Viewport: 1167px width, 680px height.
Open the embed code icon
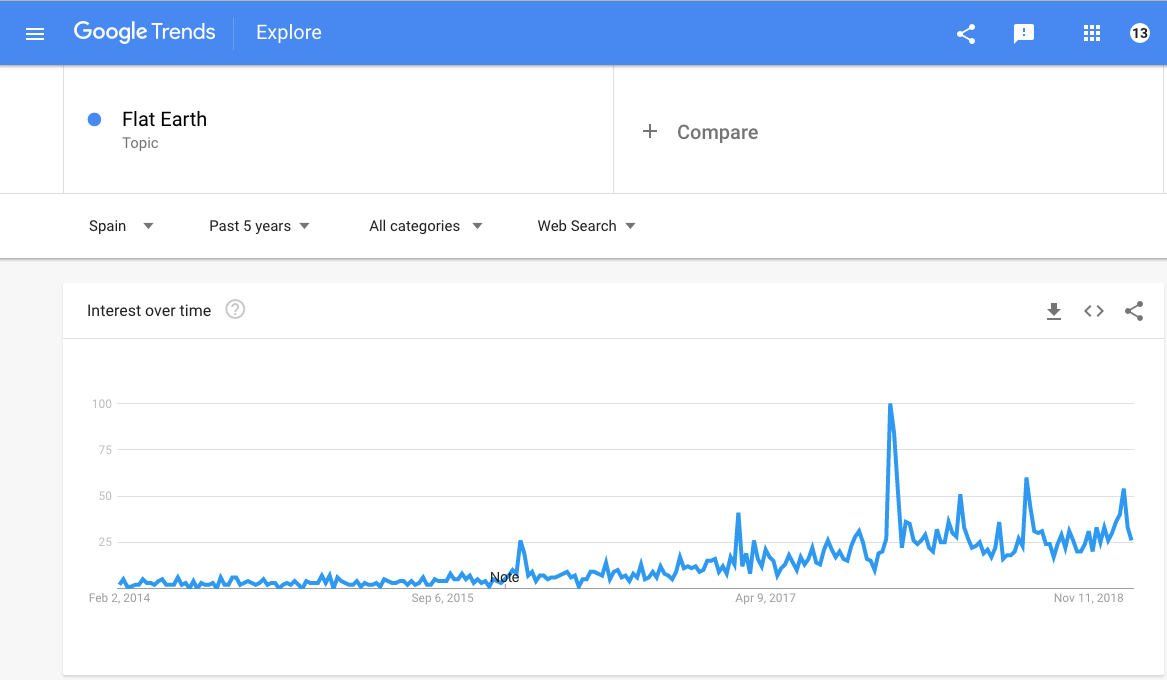click(1094, 311)
